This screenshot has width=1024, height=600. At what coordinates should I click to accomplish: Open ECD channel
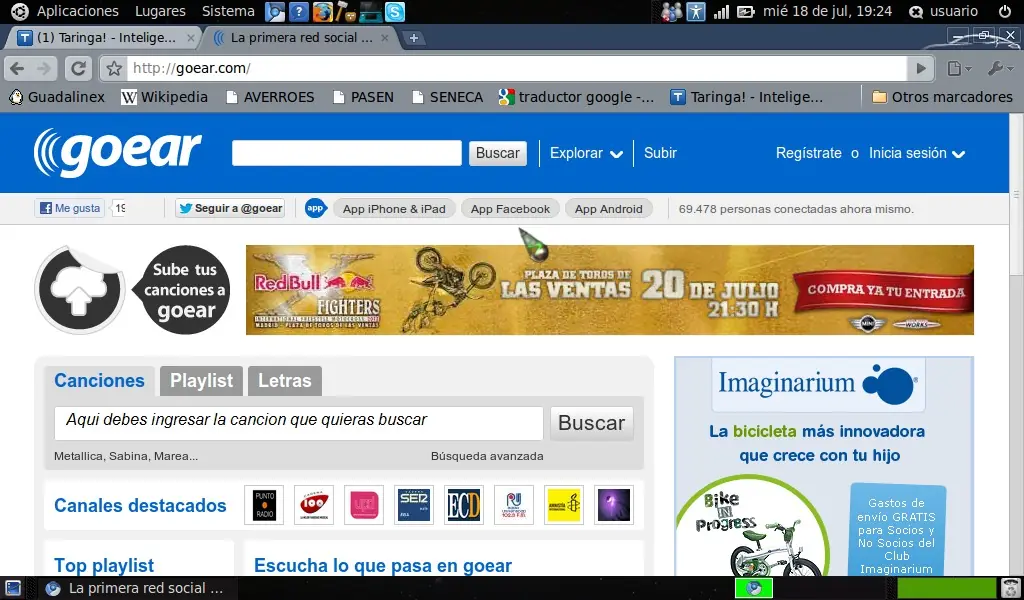coord(464,505)
